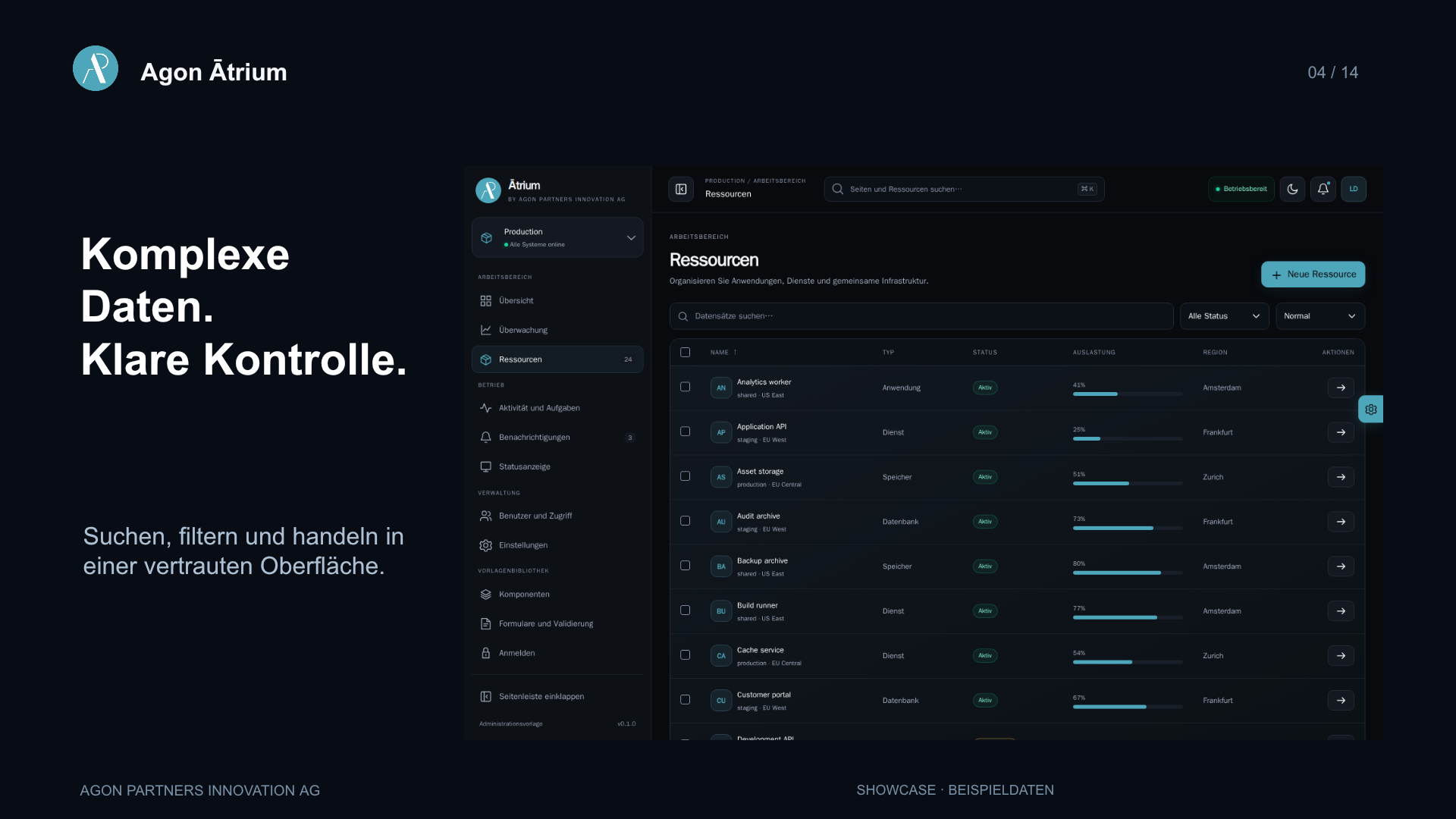Image resolution: width=1456 pixels, height=819 pixels.
Task: Expand the Production environment selector
Action: point(557,237)
